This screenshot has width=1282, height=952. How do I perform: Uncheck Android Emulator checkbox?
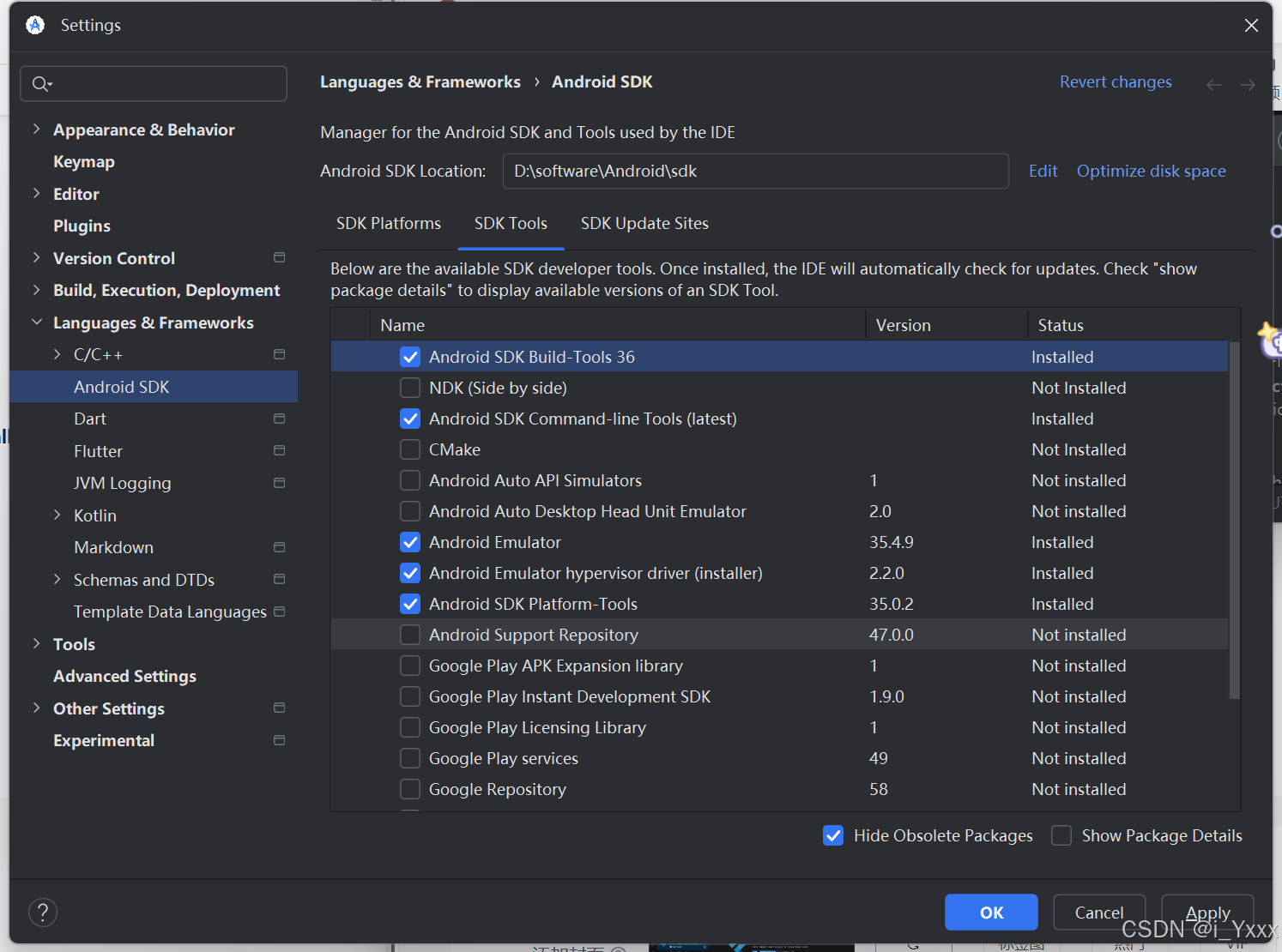coord(410,542)
